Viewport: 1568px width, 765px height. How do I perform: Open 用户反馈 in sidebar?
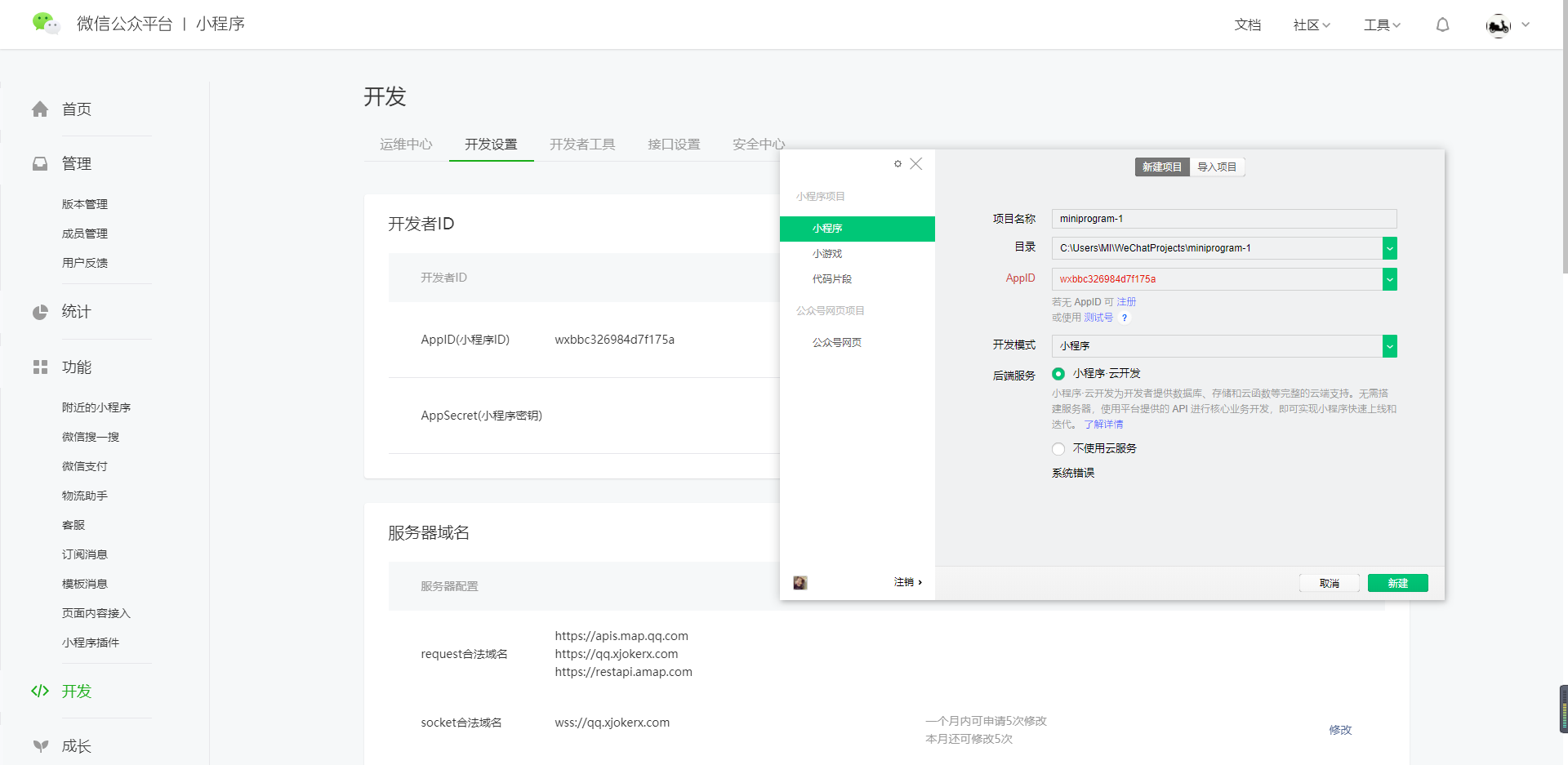85,263
